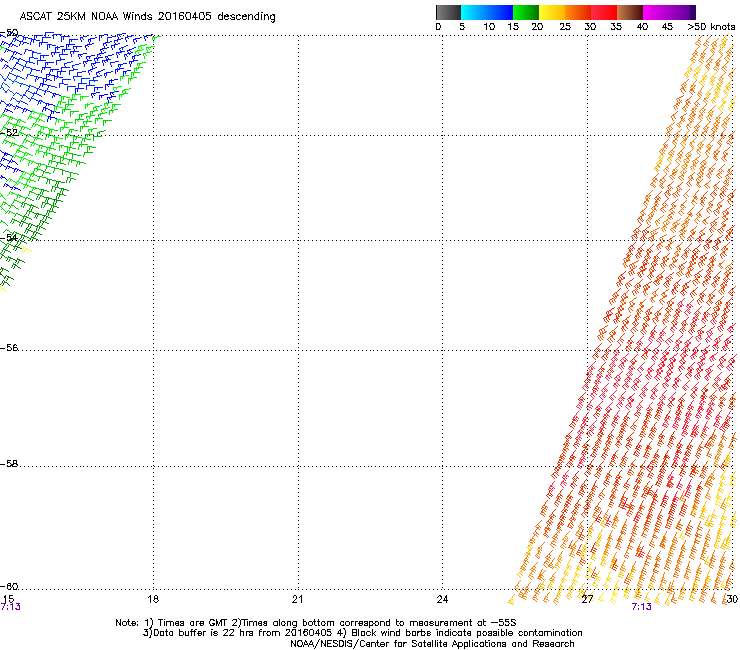Click the red 30–35 knot color segment

[604, 12]
